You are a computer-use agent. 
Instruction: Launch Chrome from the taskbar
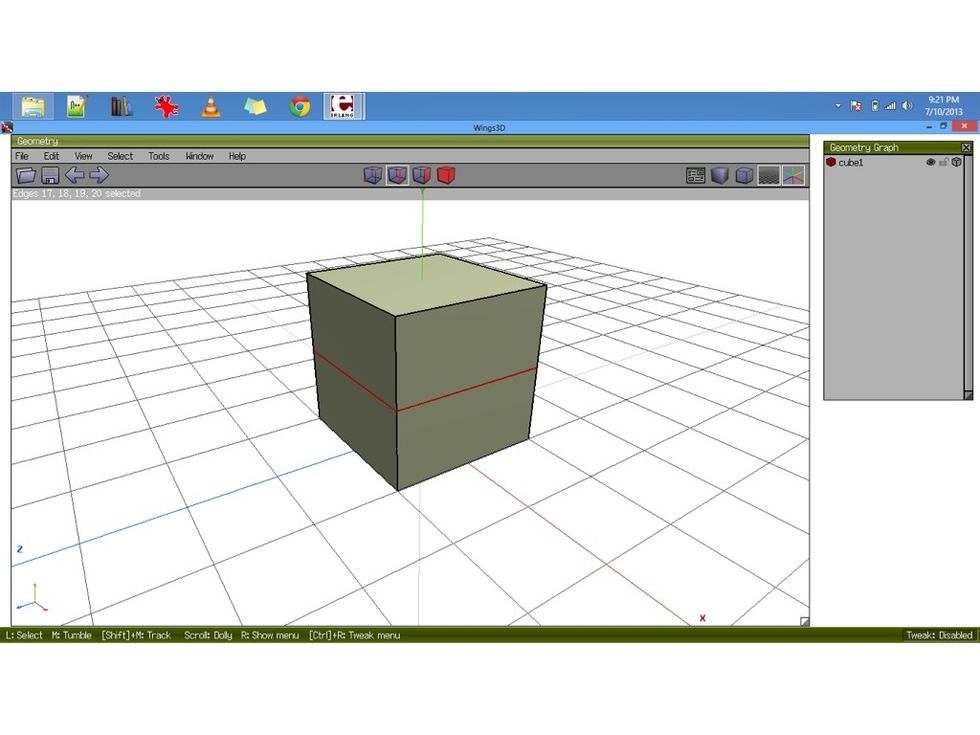tap(299, 105)
